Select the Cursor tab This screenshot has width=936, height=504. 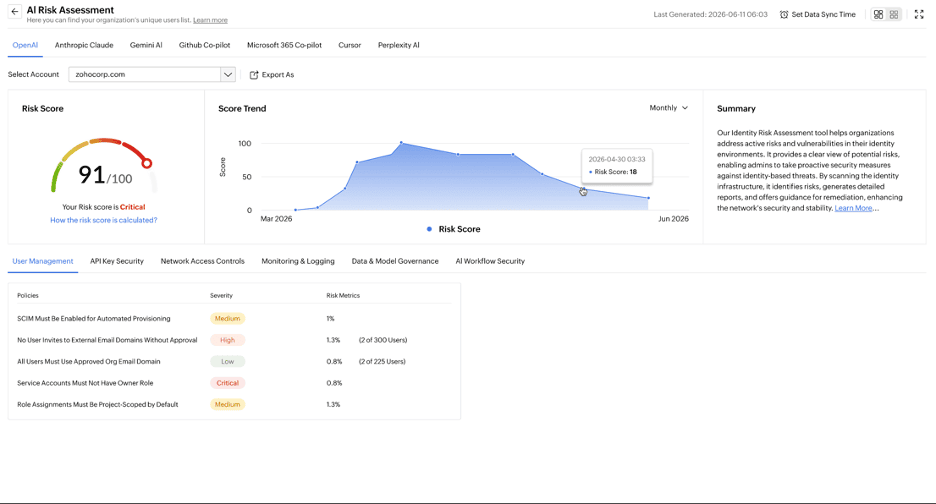click(x=350, y=45)
